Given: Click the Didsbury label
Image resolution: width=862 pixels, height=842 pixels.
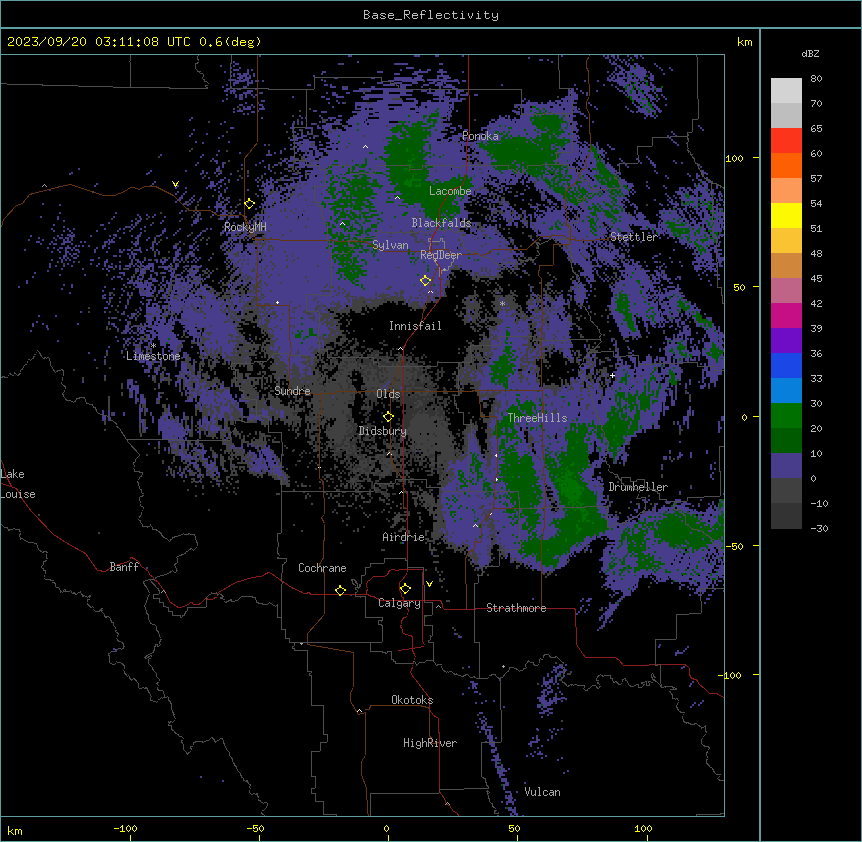Looking at the screenshot, I should tap(383, 431).
